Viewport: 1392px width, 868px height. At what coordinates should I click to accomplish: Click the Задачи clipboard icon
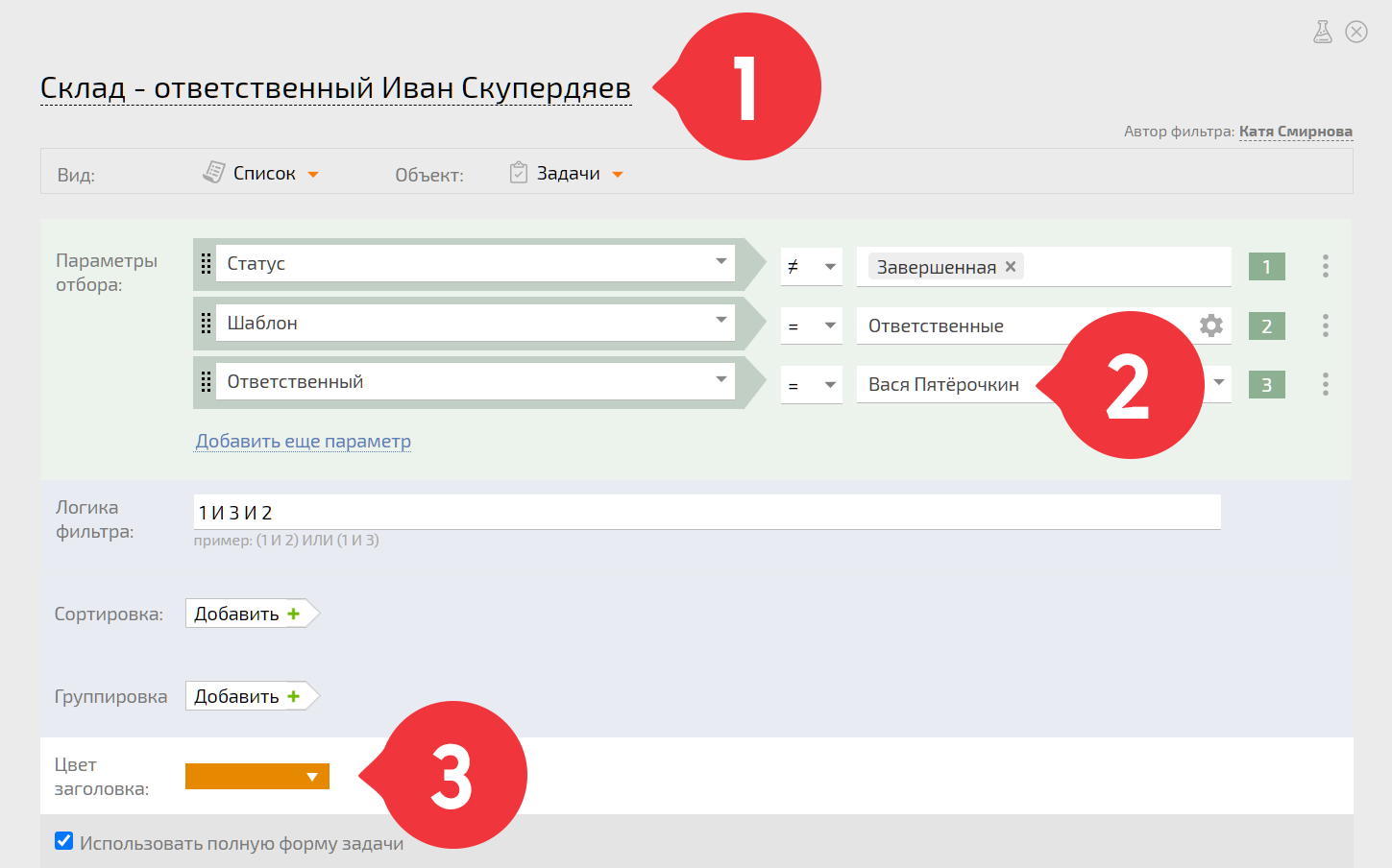point(519,173)
